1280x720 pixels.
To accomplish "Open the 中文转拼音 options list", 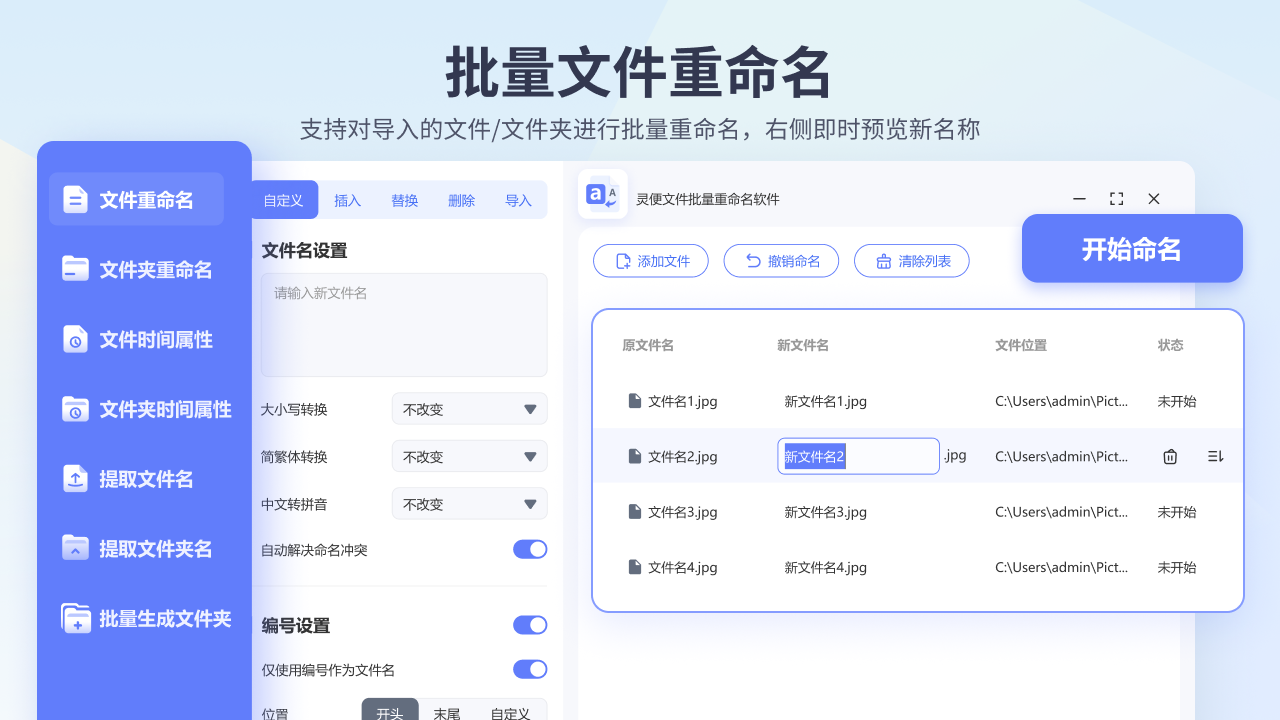I will tap(469, 503).
